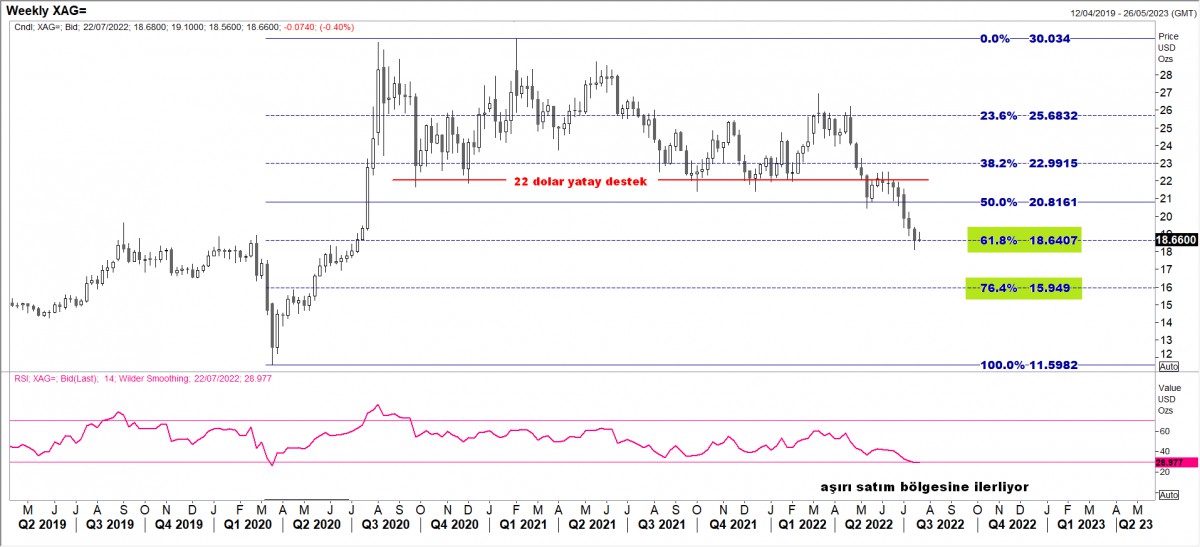Select the highlighted 76.4% Fibonacci label
This screenshot has height=547, width=1200.
1025,288
